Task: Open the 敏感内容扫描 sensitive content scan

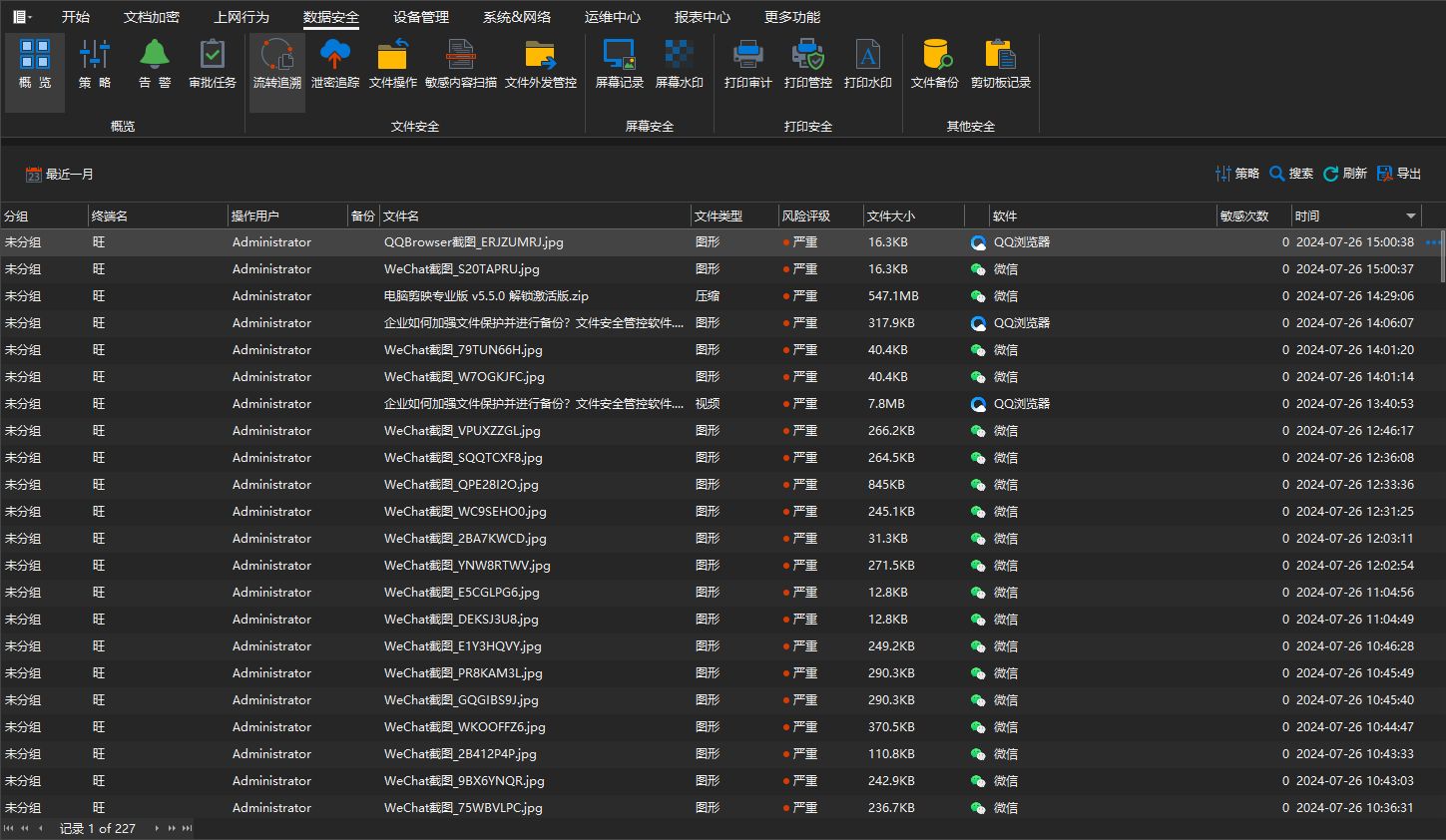Action: click(x=461, y=65)
